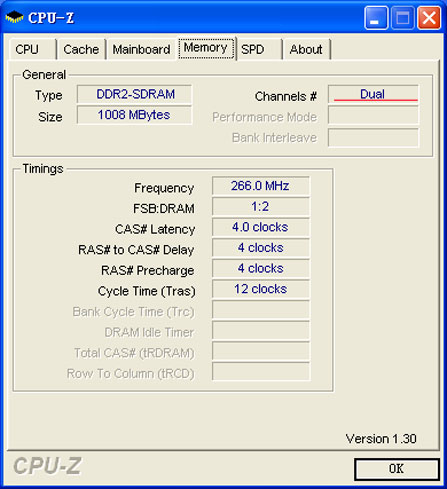Close the CPU-Z window

click(429, 18)
